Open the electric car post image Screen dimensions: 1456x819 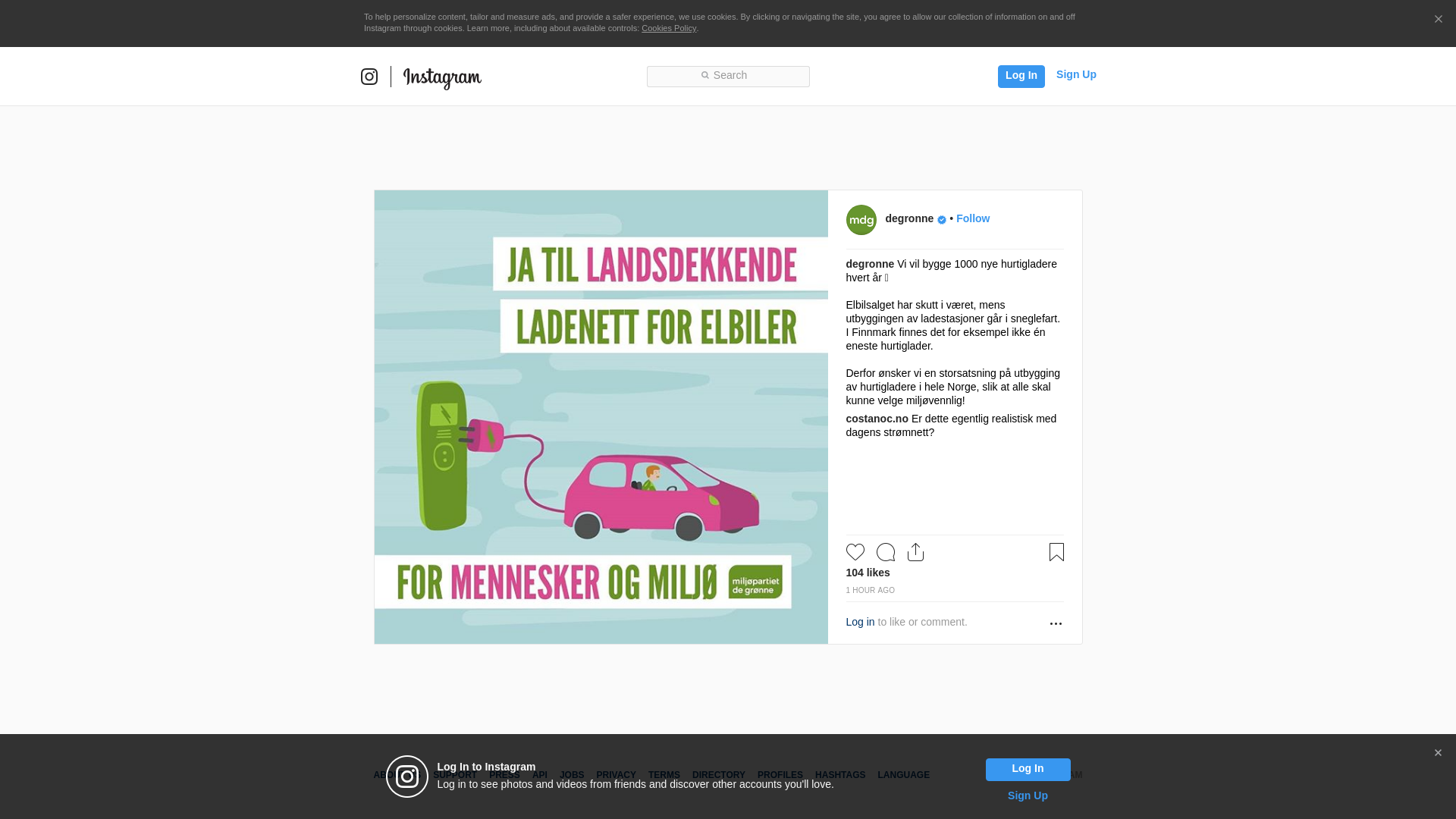(x=601, y=417)
